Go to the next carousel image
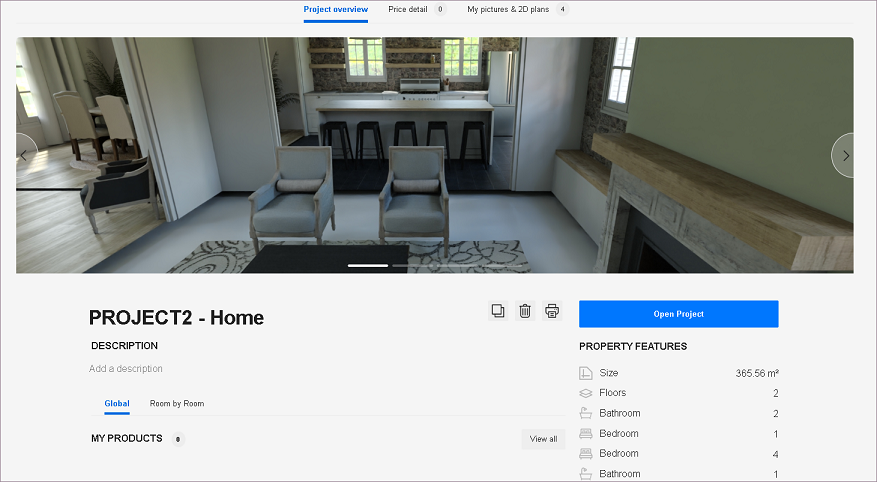The height and width of the screenshot is (482, 877). pyautogui.click(x=845, y=155)
